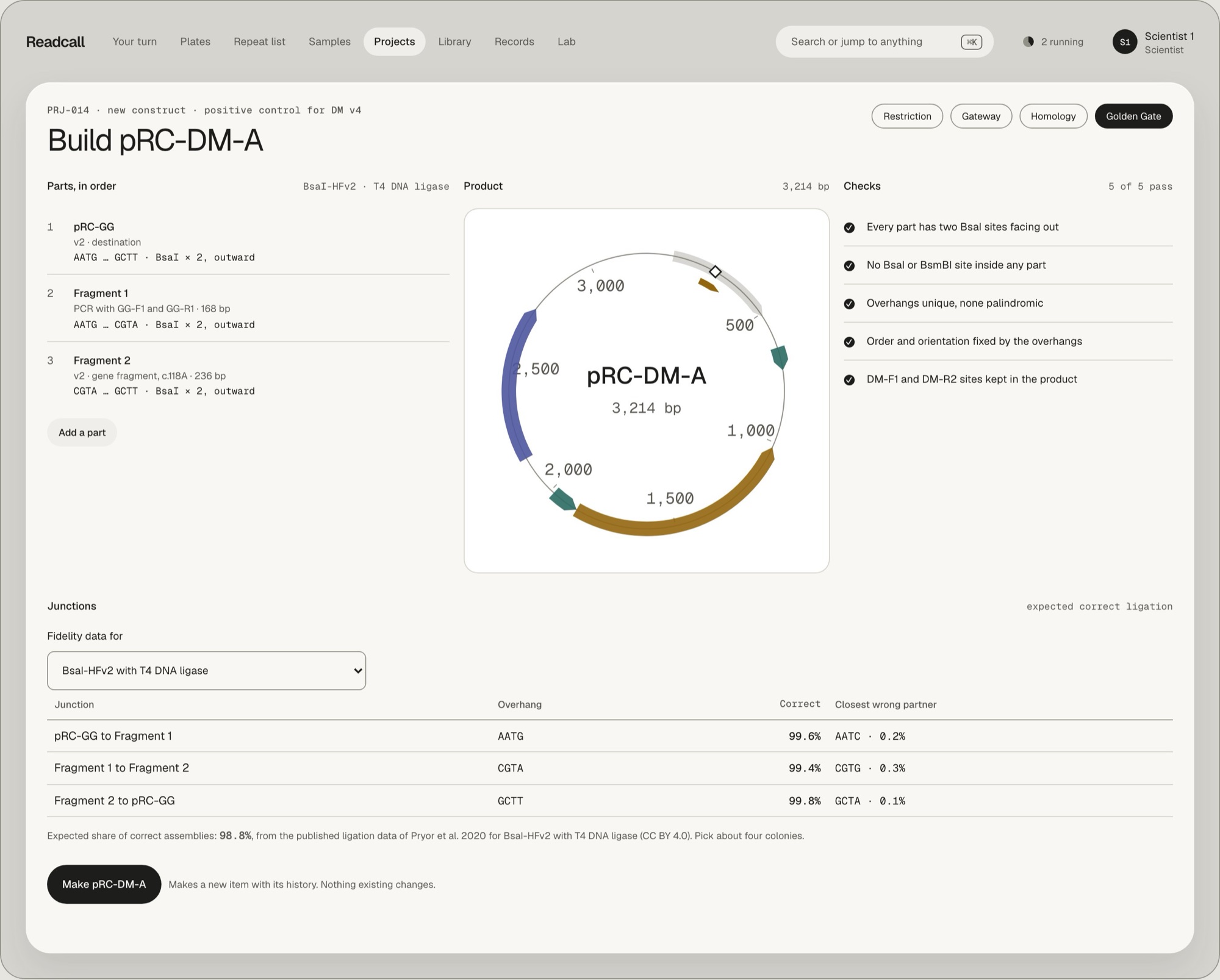This screenshot has width=1220, height=980.
Task: Switch to Homology cloning method
Action: coord(1053,116)
